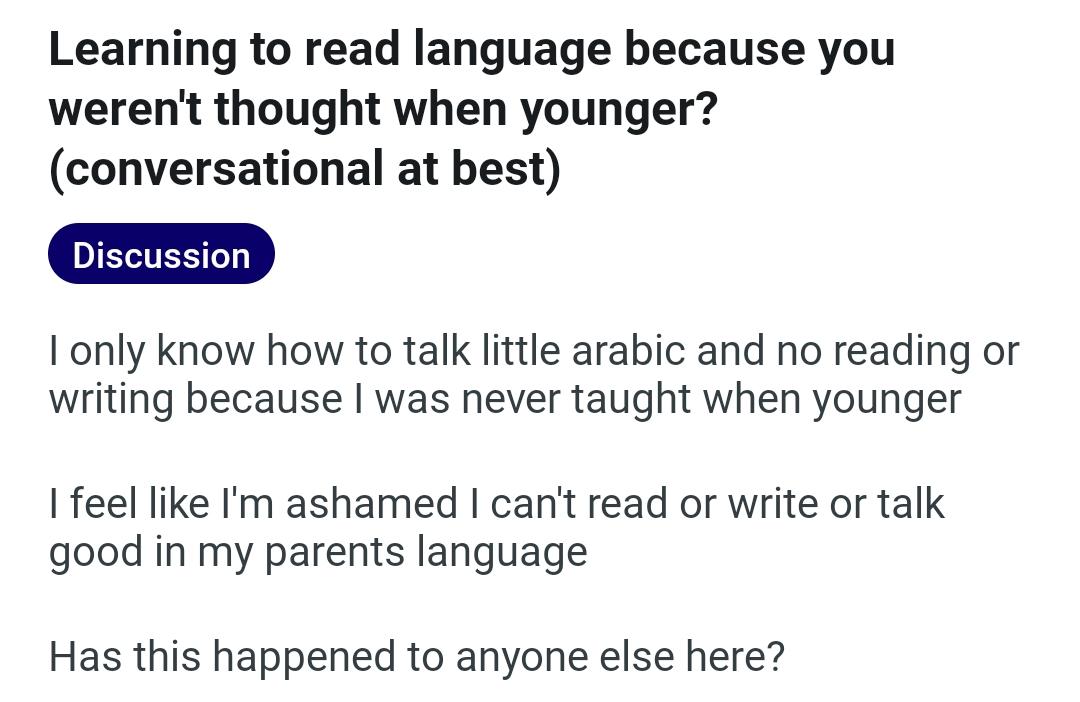Click the word "language" in the title's first line

click(x=512, y=51)
